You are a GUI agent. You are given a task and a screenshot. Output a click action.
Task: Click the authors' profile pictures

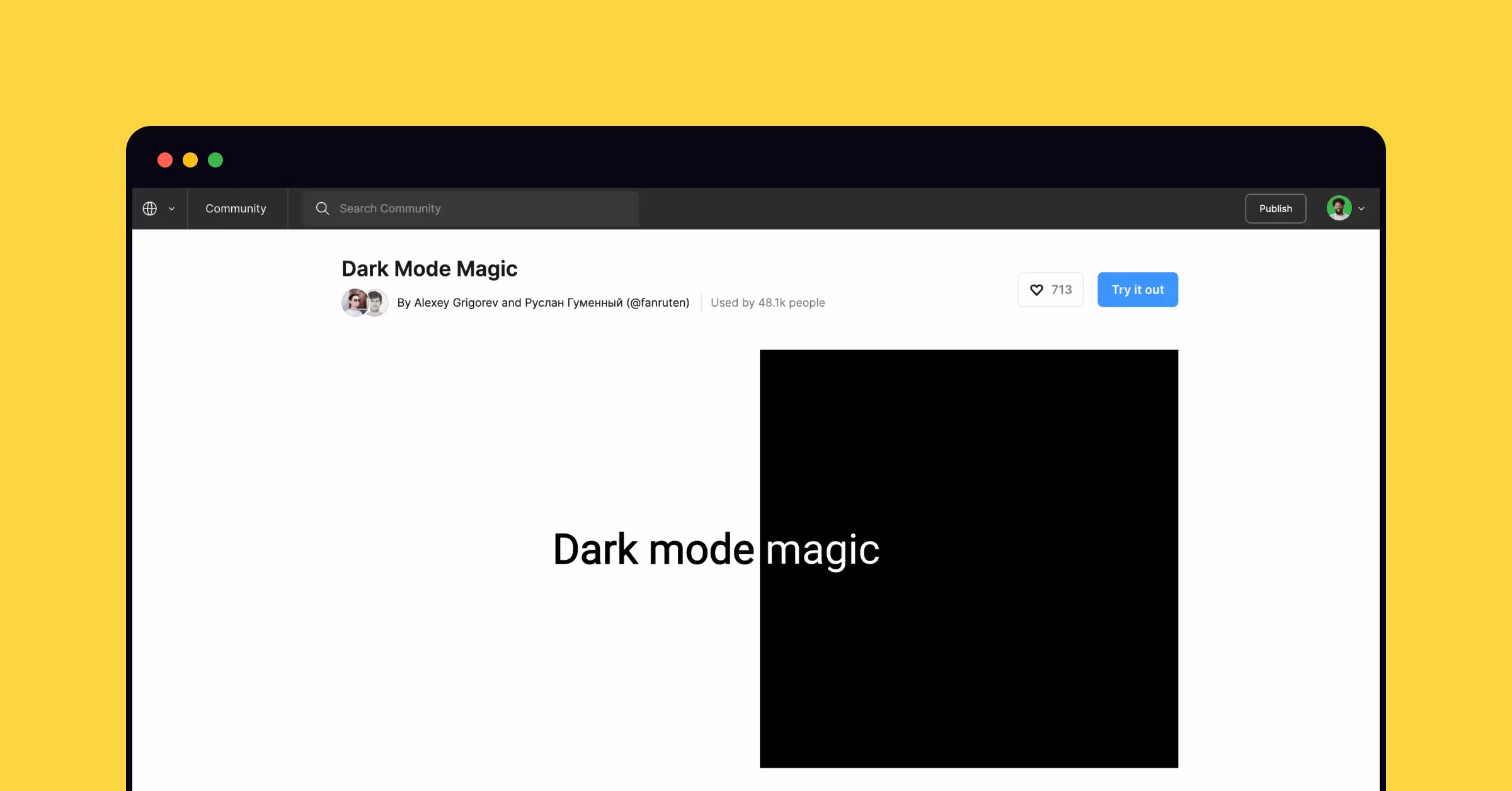coord(364,303)
